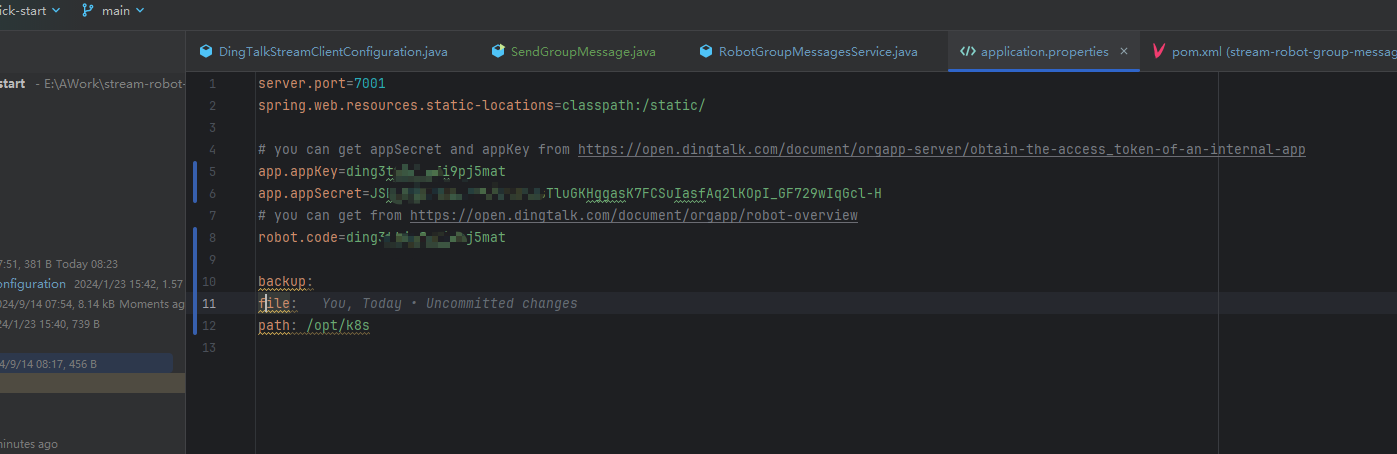Screen dimensions: 1397x454
Task: Select the highlighted row showing '08:17, 456 B'
Action: point(86,364)
